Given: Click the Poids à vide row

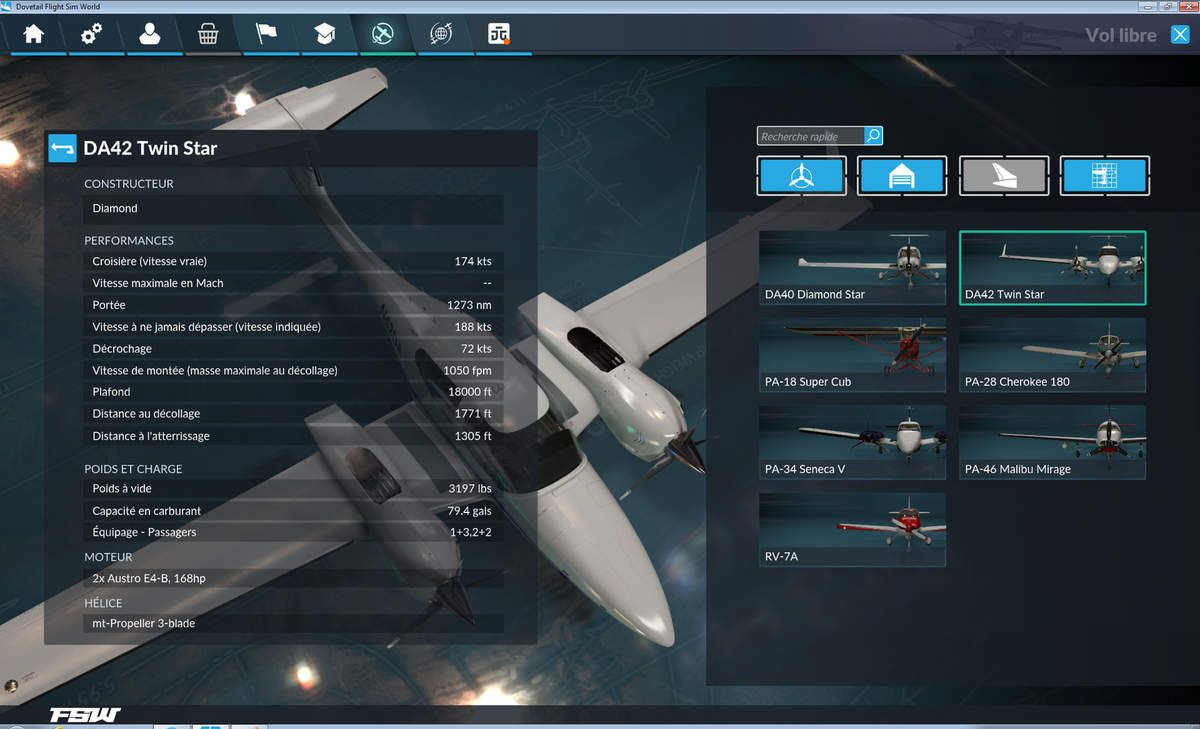Looking at the screenshot, I should pos(293,489).
